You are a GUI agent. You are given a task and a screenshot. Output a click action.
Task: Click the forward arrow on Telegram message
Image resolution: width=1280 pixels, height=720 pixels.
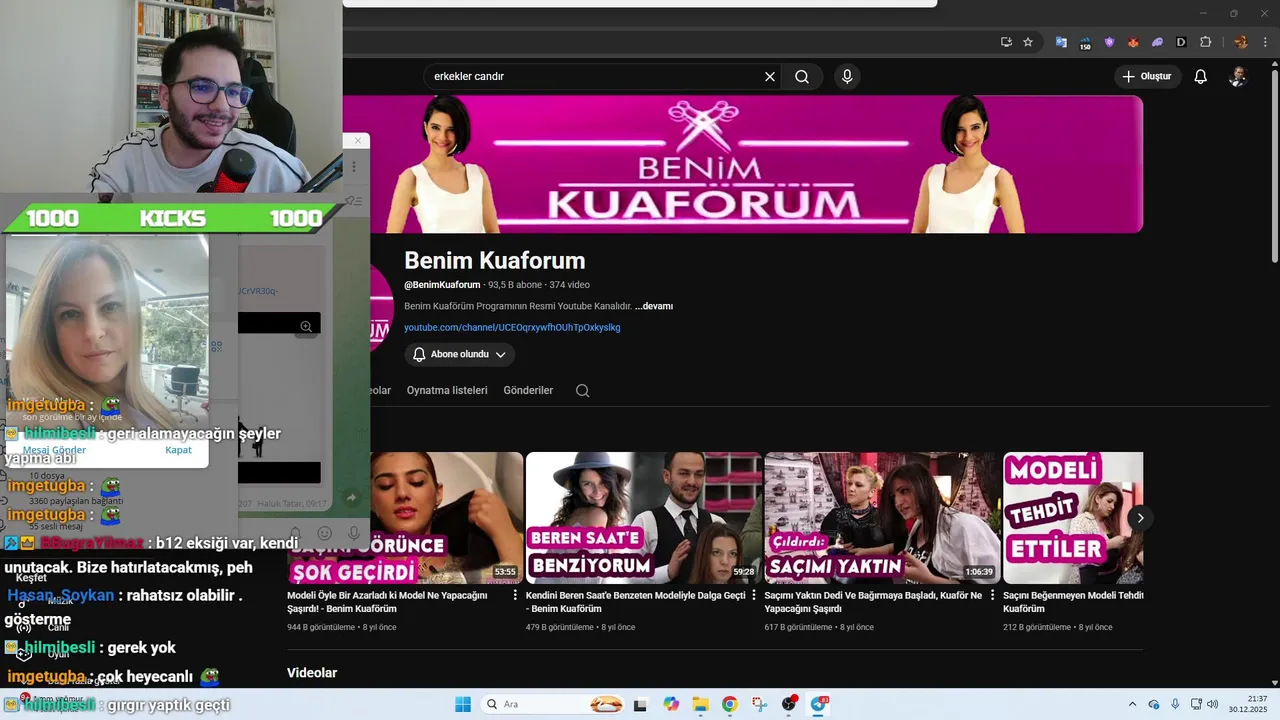[x=351, y=497]
